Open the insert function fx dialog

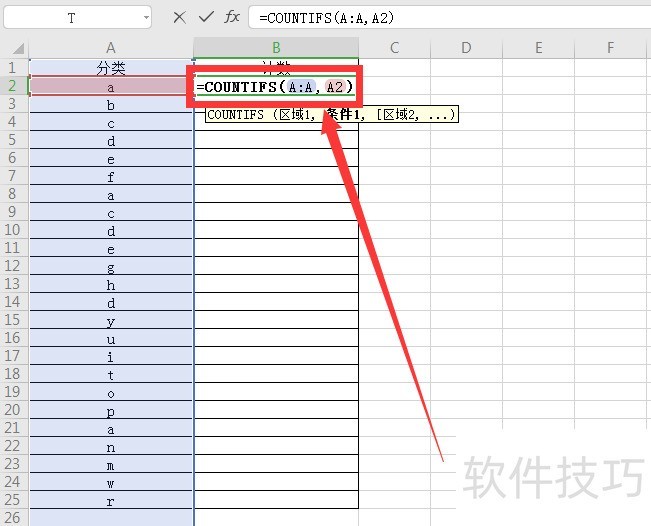coord(232,17)
